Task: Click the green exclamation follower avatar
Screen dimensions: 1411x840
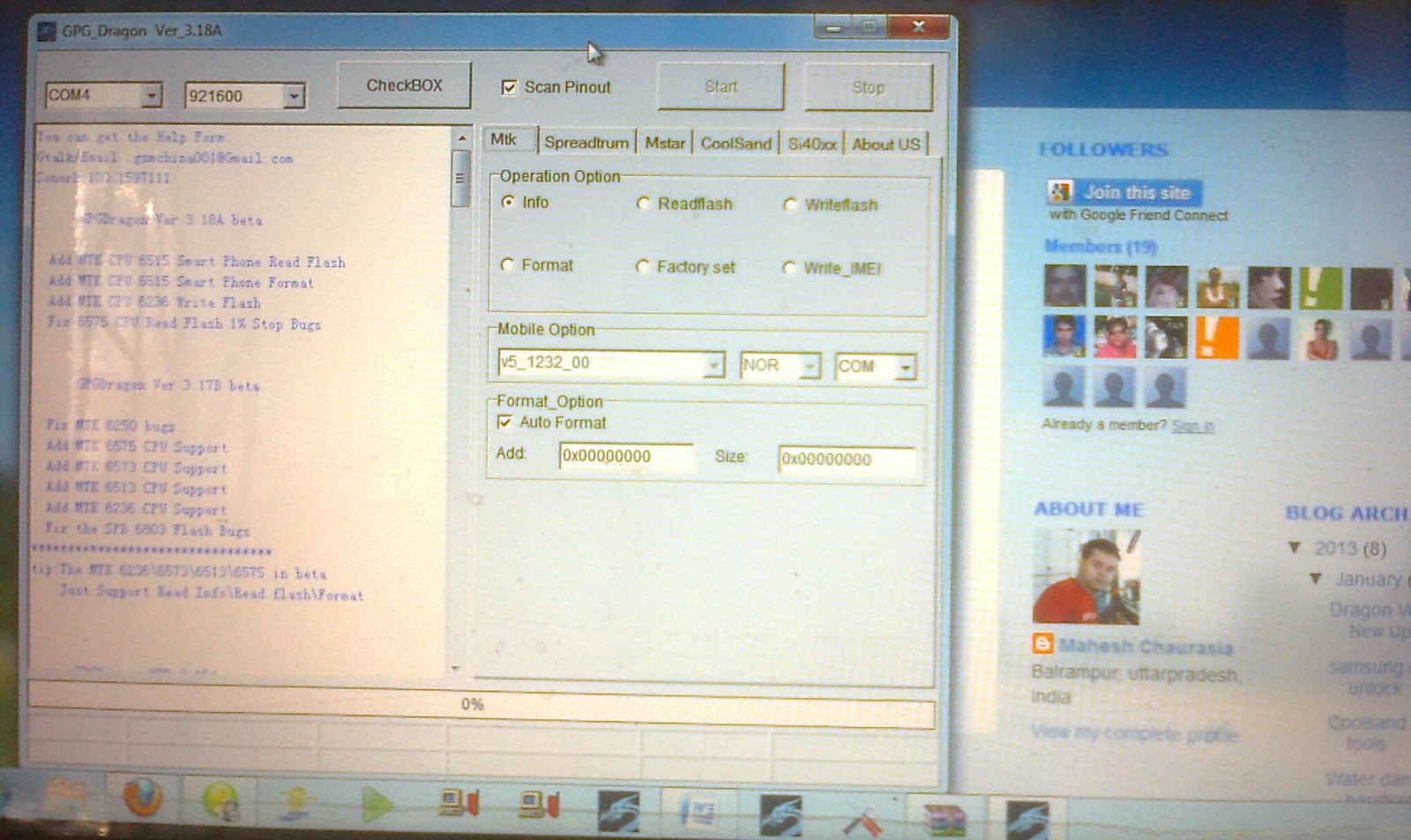Action: (1320, 288)
